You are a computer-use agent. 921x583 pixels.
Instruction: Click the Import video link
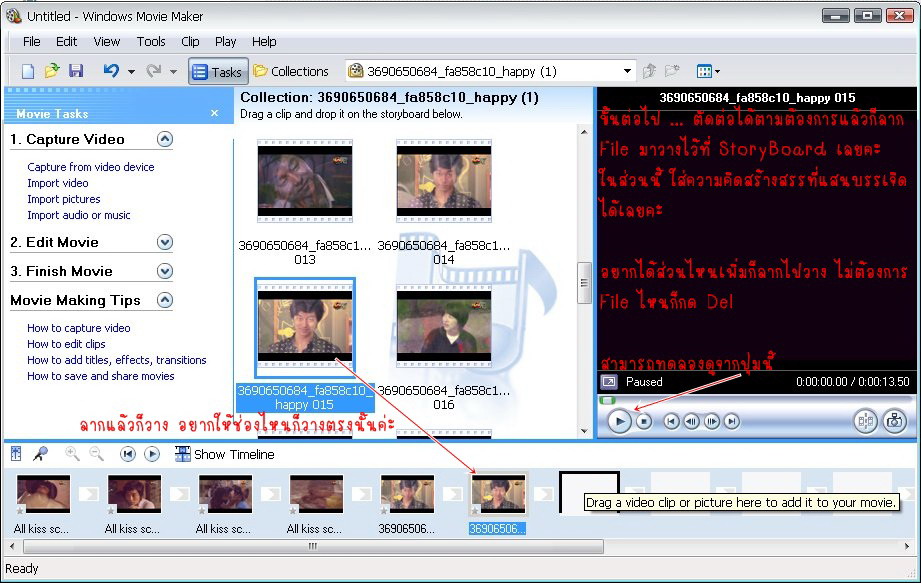click(x=58, y=183)
